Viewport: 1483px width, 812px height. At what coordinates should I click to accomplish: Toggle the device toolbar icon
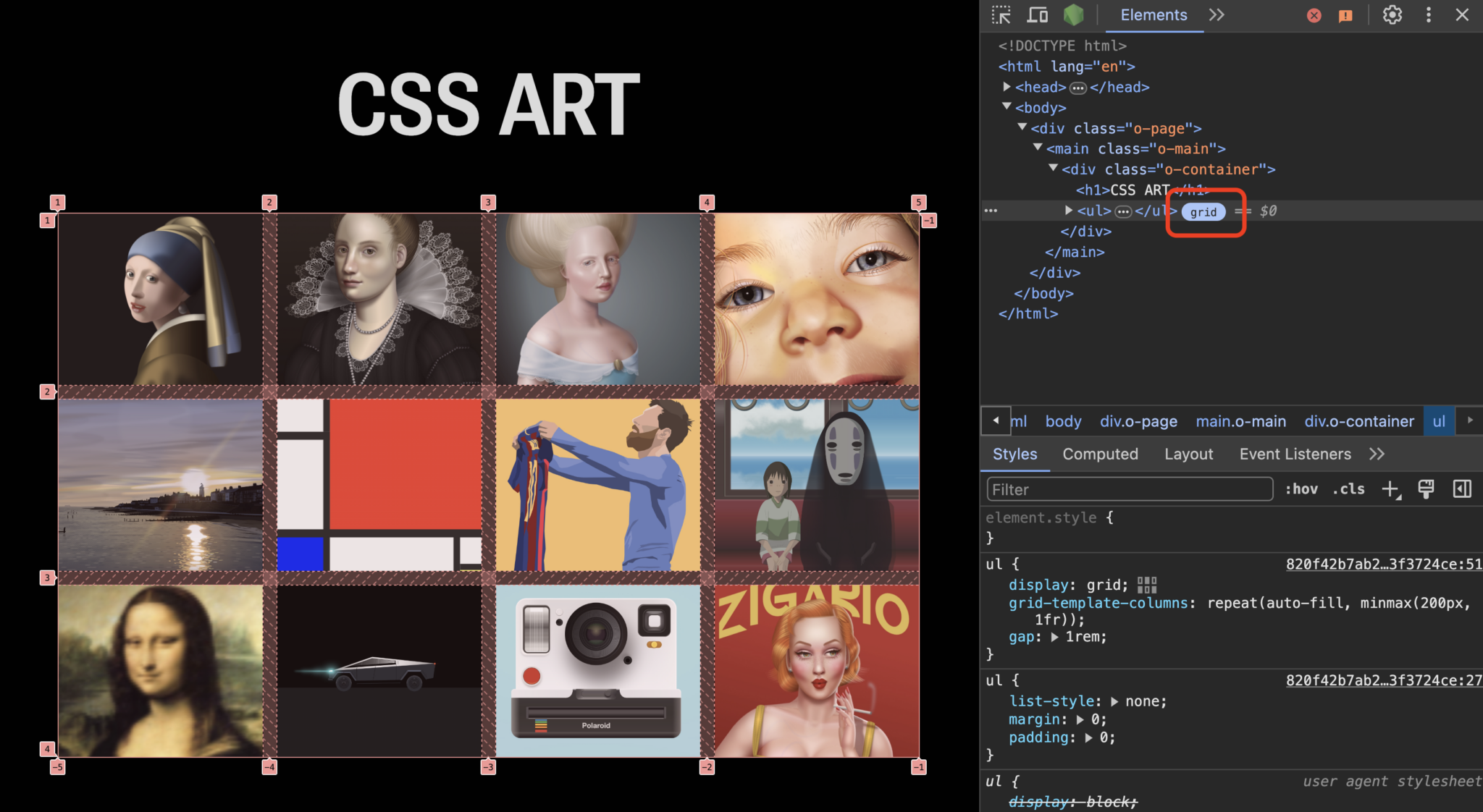(x=1038, y=15)
